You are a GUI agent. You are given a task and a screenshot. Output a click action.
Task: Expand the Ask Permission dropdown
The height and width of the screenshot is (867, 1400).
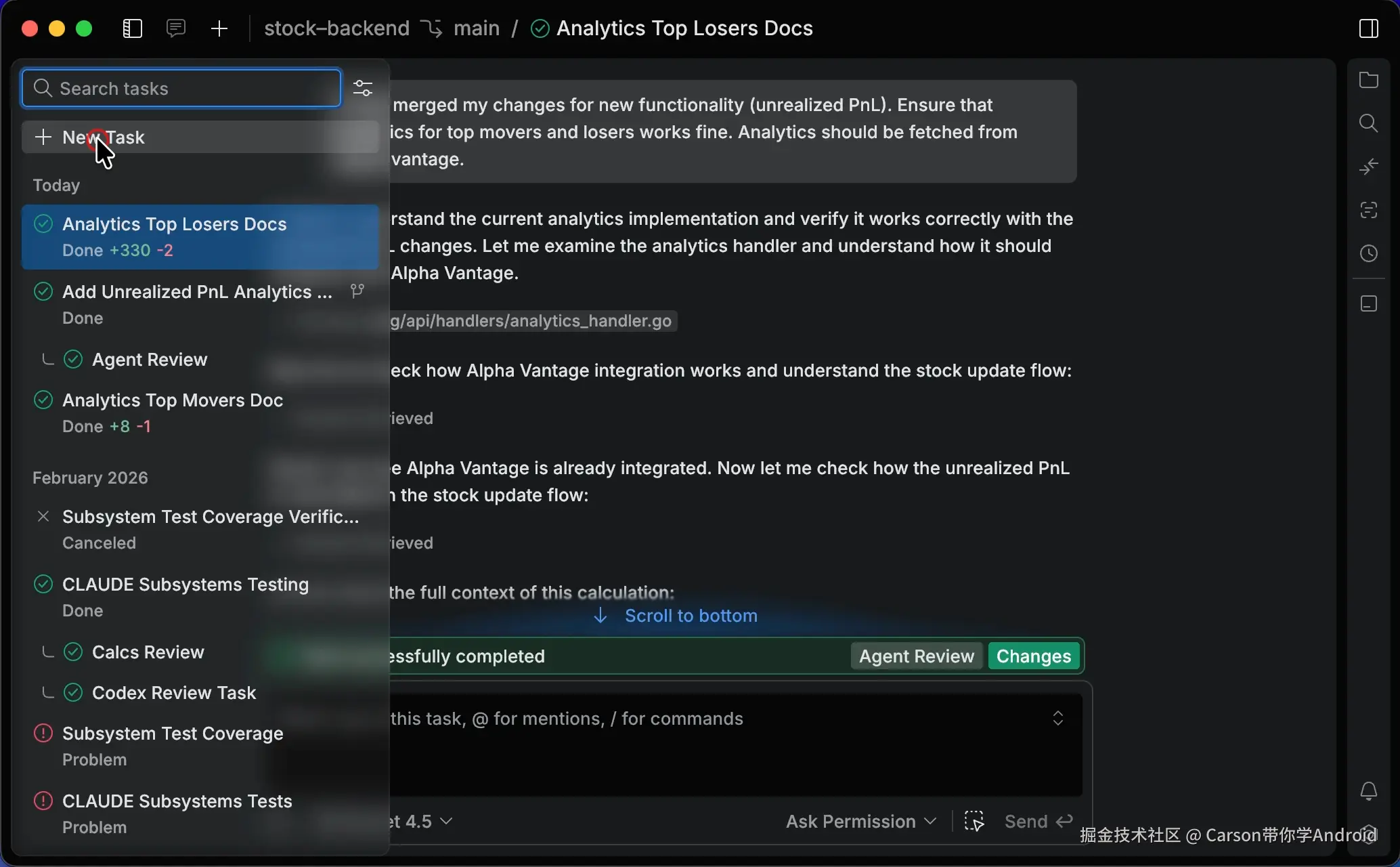[861, 822]
